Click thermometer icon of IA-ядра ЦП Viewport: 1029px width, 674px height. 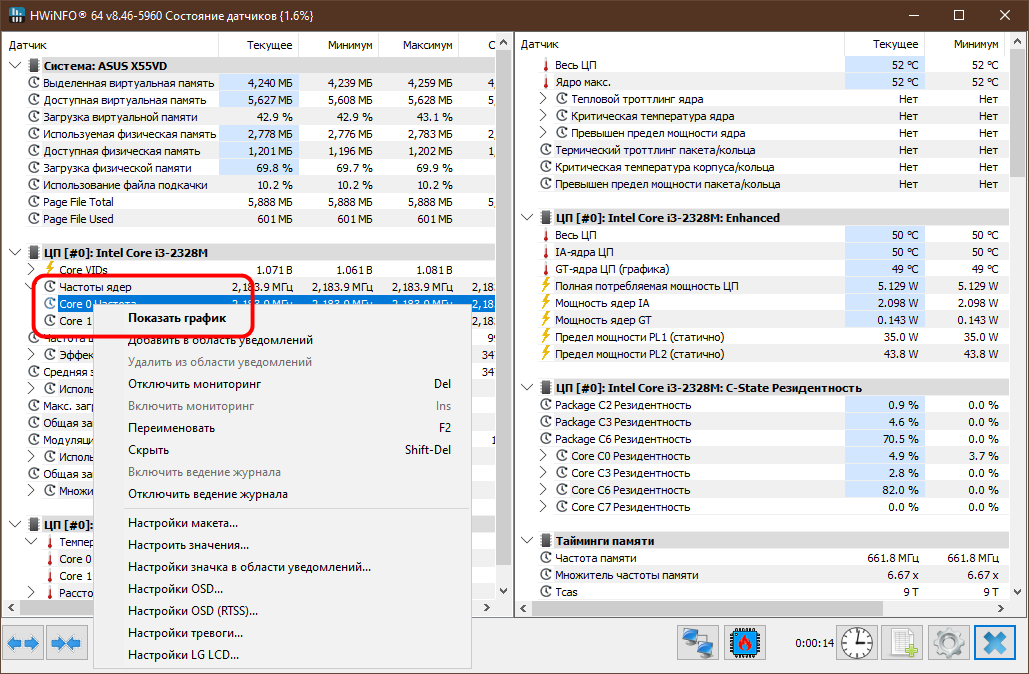545,252
